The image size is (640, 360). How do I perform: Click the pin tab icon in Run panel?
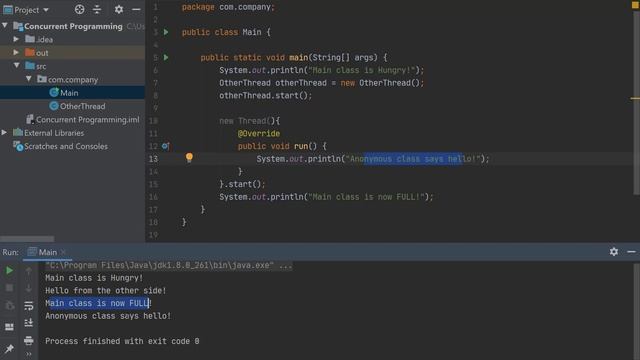pyautogui.click(x=9, y=349)
